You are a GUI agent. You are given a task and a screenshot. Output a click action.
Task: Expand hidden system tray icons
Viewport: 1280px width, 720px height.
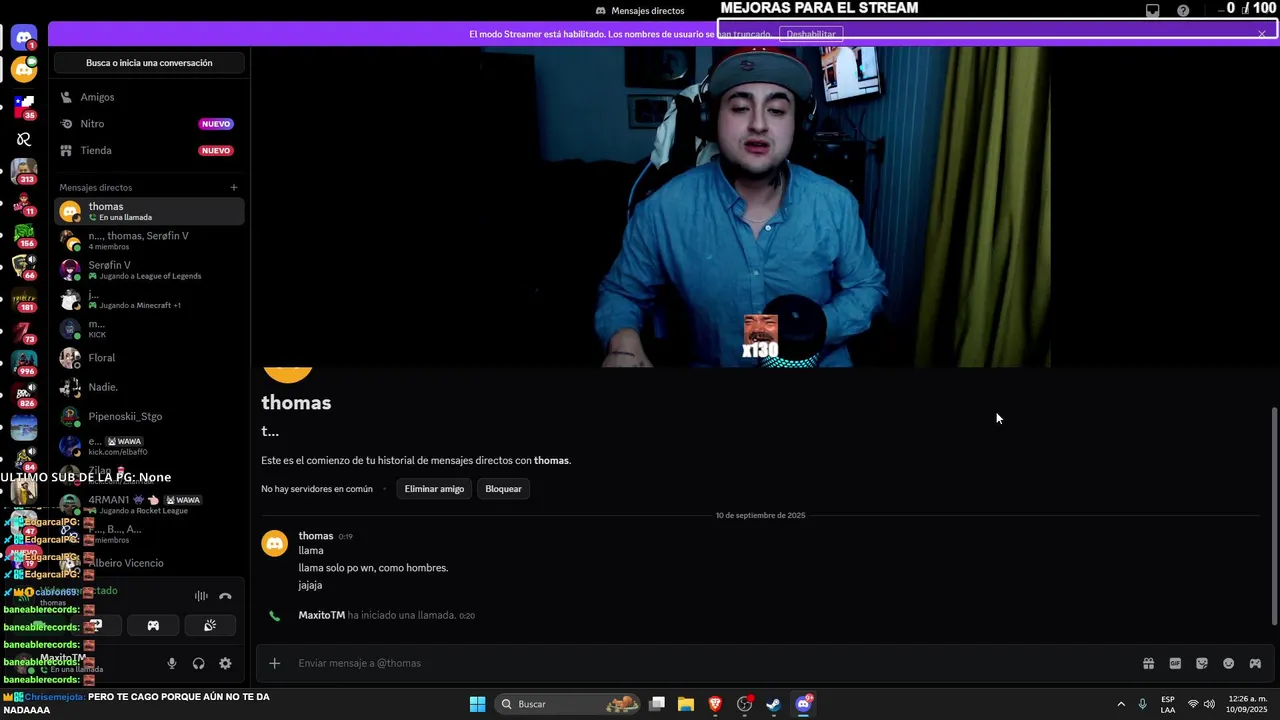point(1120,704)
